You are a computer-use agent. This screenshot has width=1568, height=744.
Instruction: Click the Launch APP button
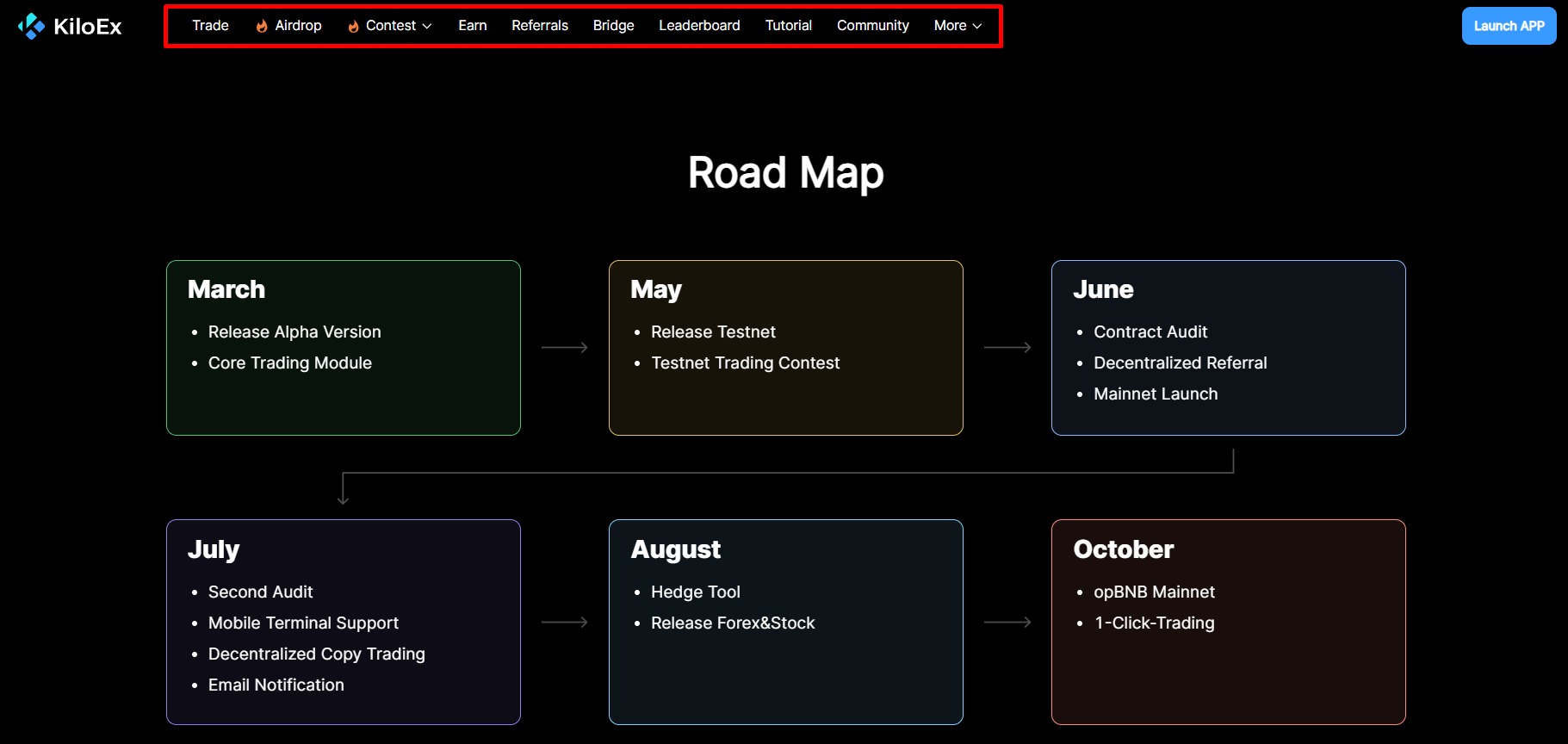1509,26
